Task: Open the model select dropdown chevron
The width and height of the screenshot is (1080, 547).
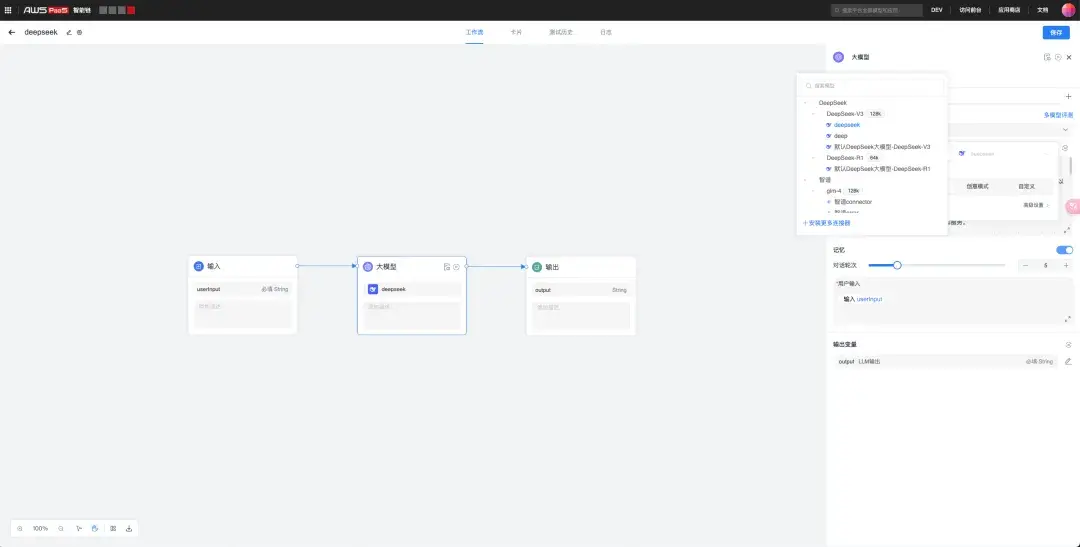Action: (x=1065, y=130)
